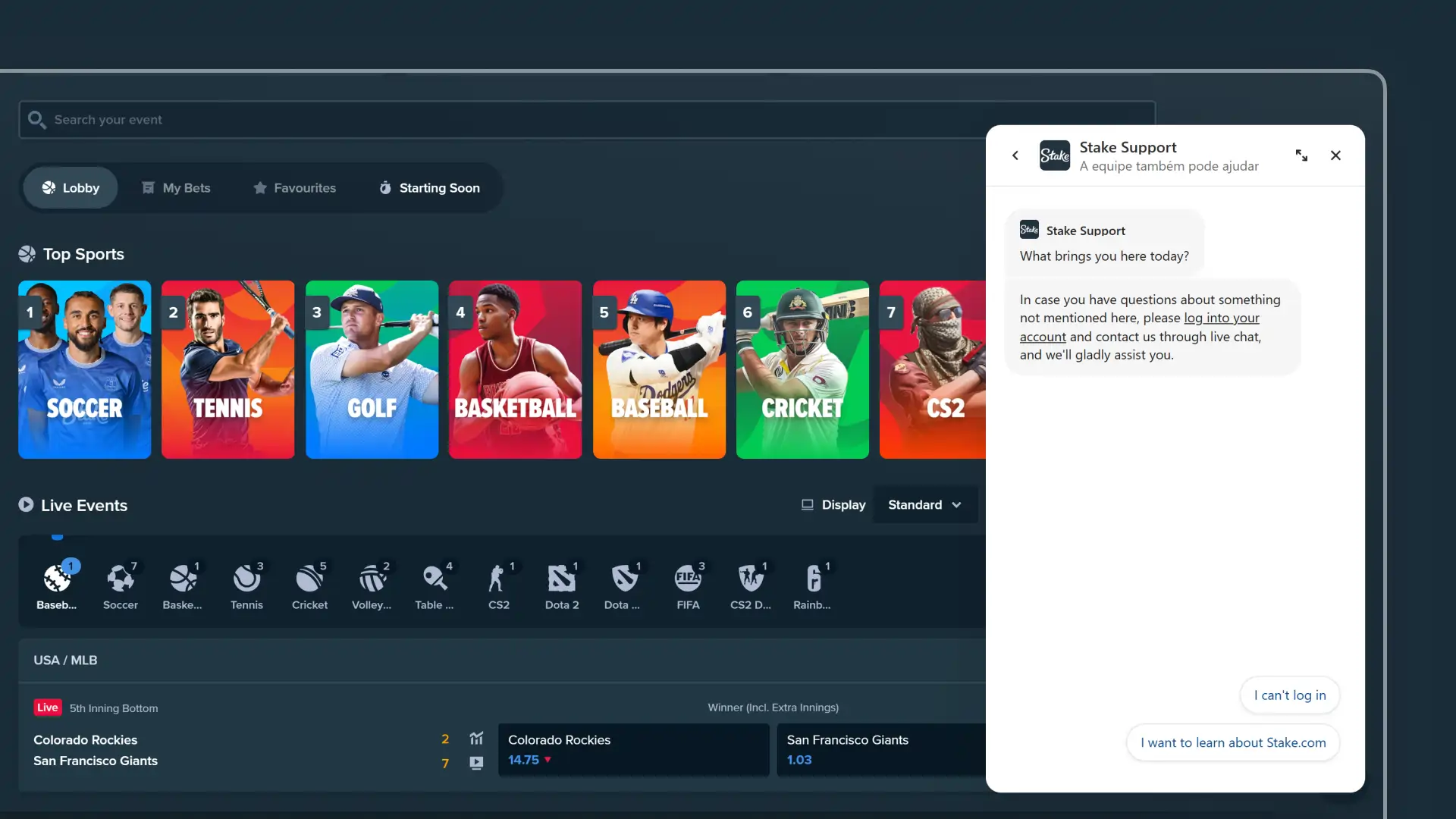This screenshot has width=1456, height=819.
Task: Click the Top Sports heading icon
Action: (x=27, y=254)
